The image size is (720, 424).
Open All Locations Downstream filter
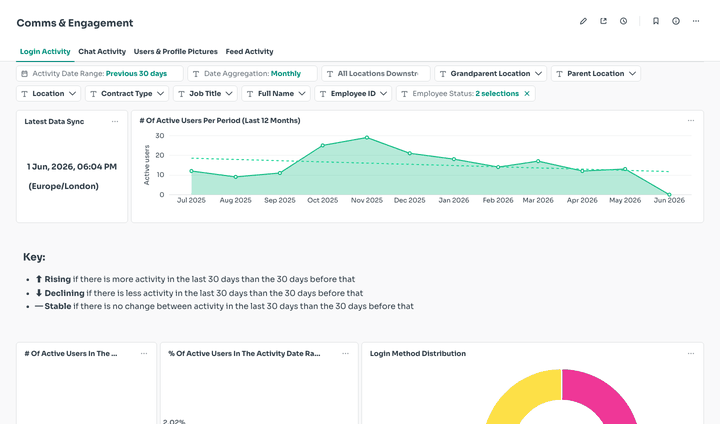[x=376, y=73]
